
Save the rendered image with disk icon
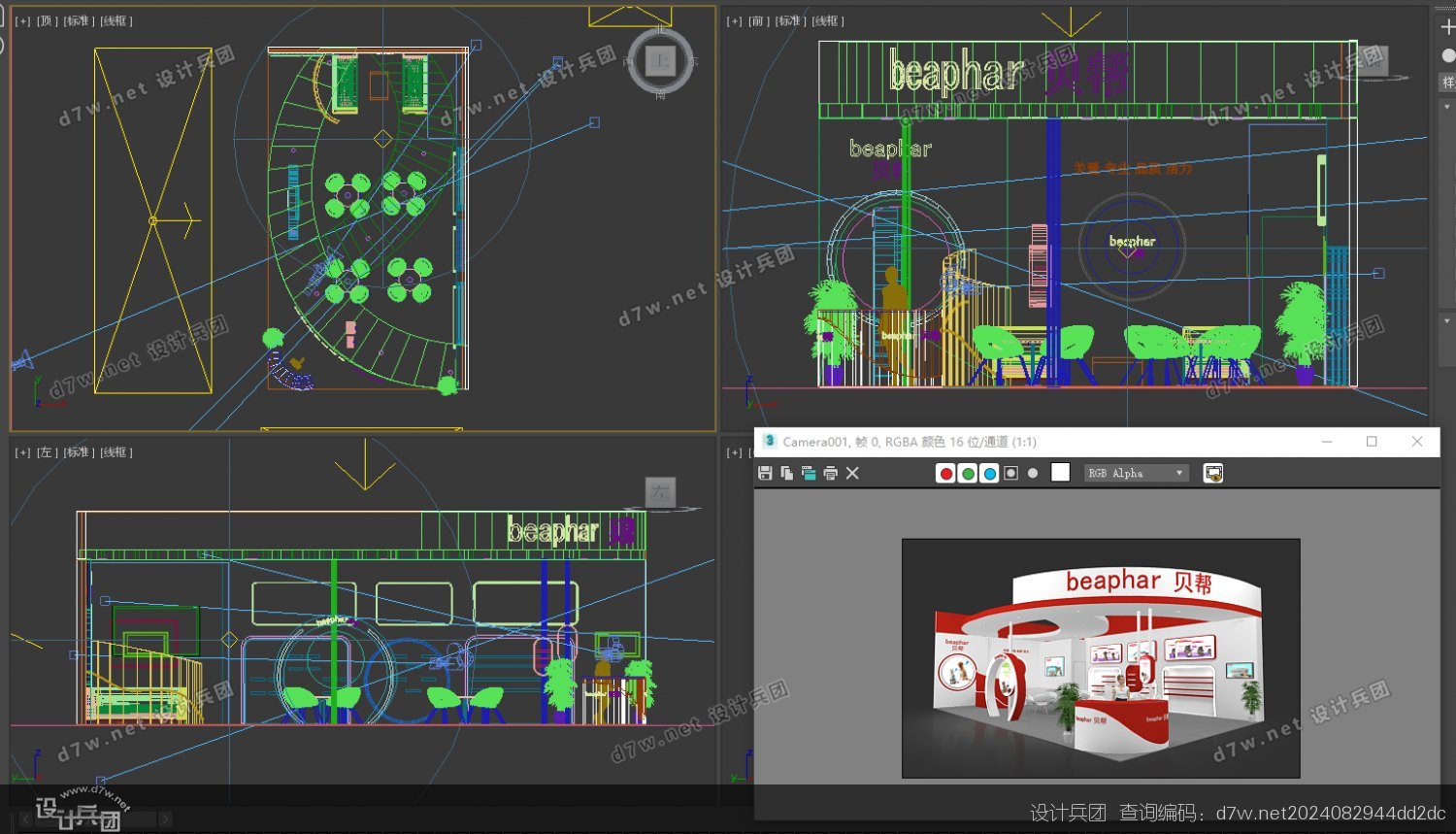[765, 473]
